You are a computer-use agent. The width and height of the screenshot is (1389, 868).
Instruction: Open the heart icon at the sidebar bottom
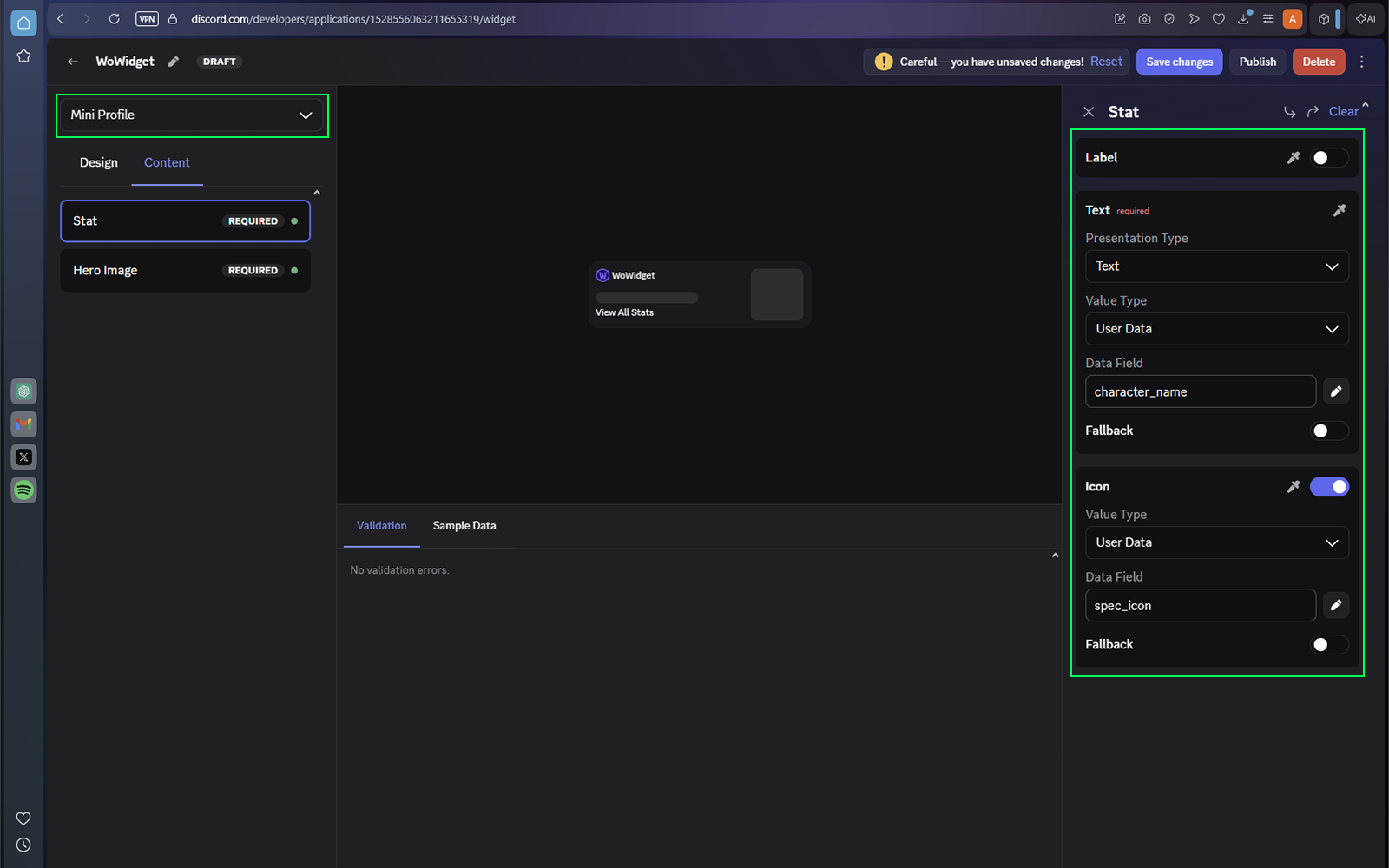pos(23,819)
